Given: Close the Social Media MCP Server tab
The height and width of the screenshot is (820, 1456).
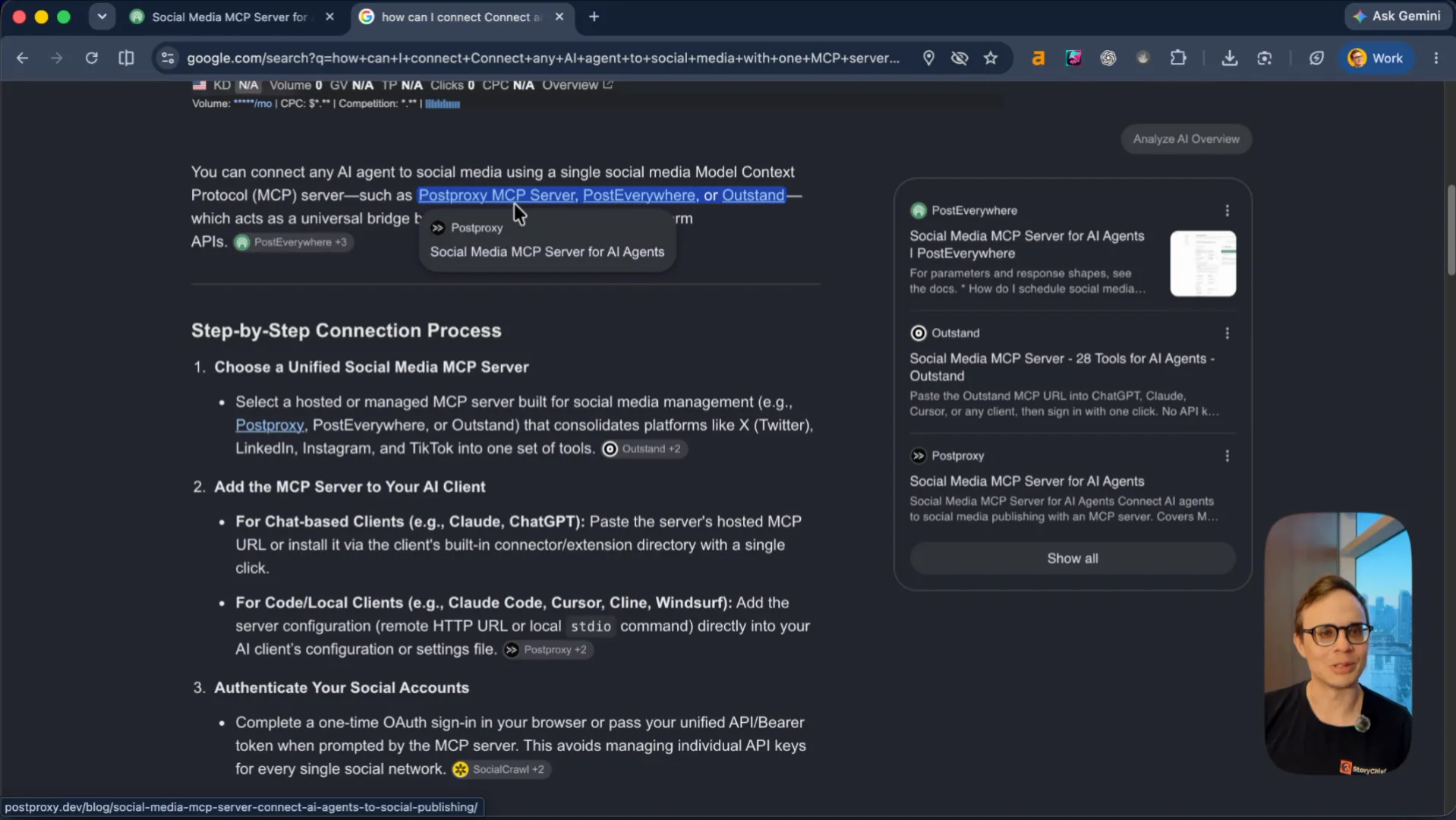Looking at the screenshot, I should 329,17.
